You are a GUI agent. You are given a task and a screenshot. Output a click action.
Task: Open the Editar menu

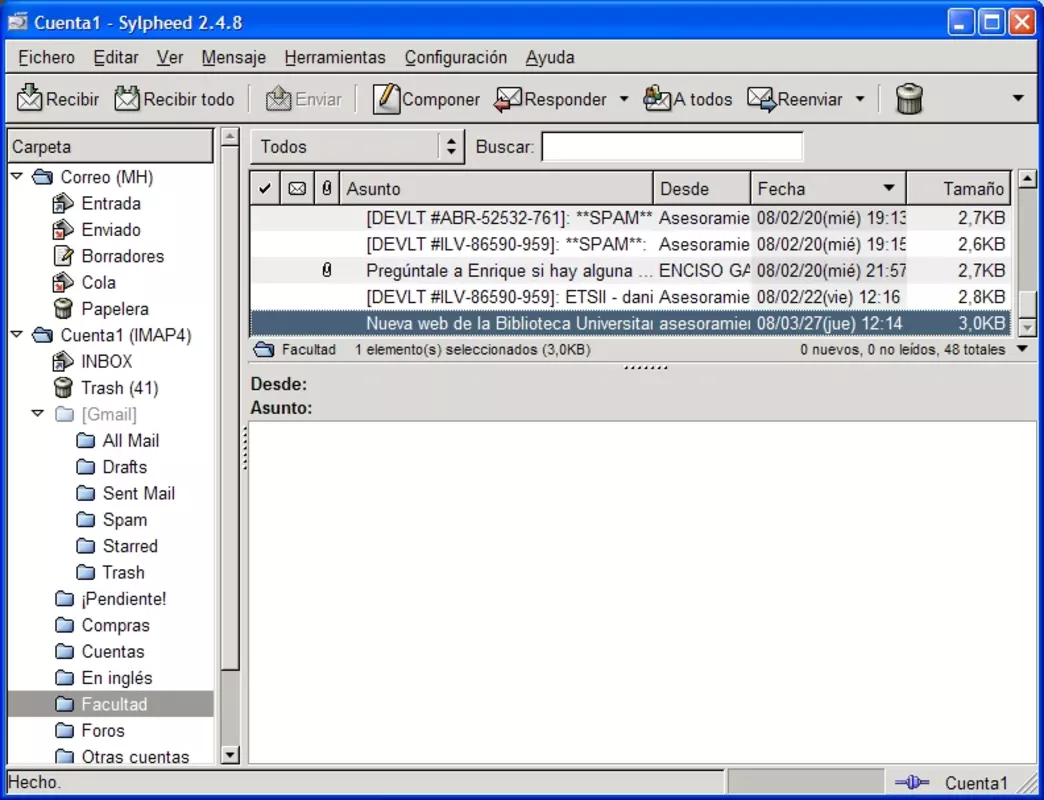tap(116, 57)
